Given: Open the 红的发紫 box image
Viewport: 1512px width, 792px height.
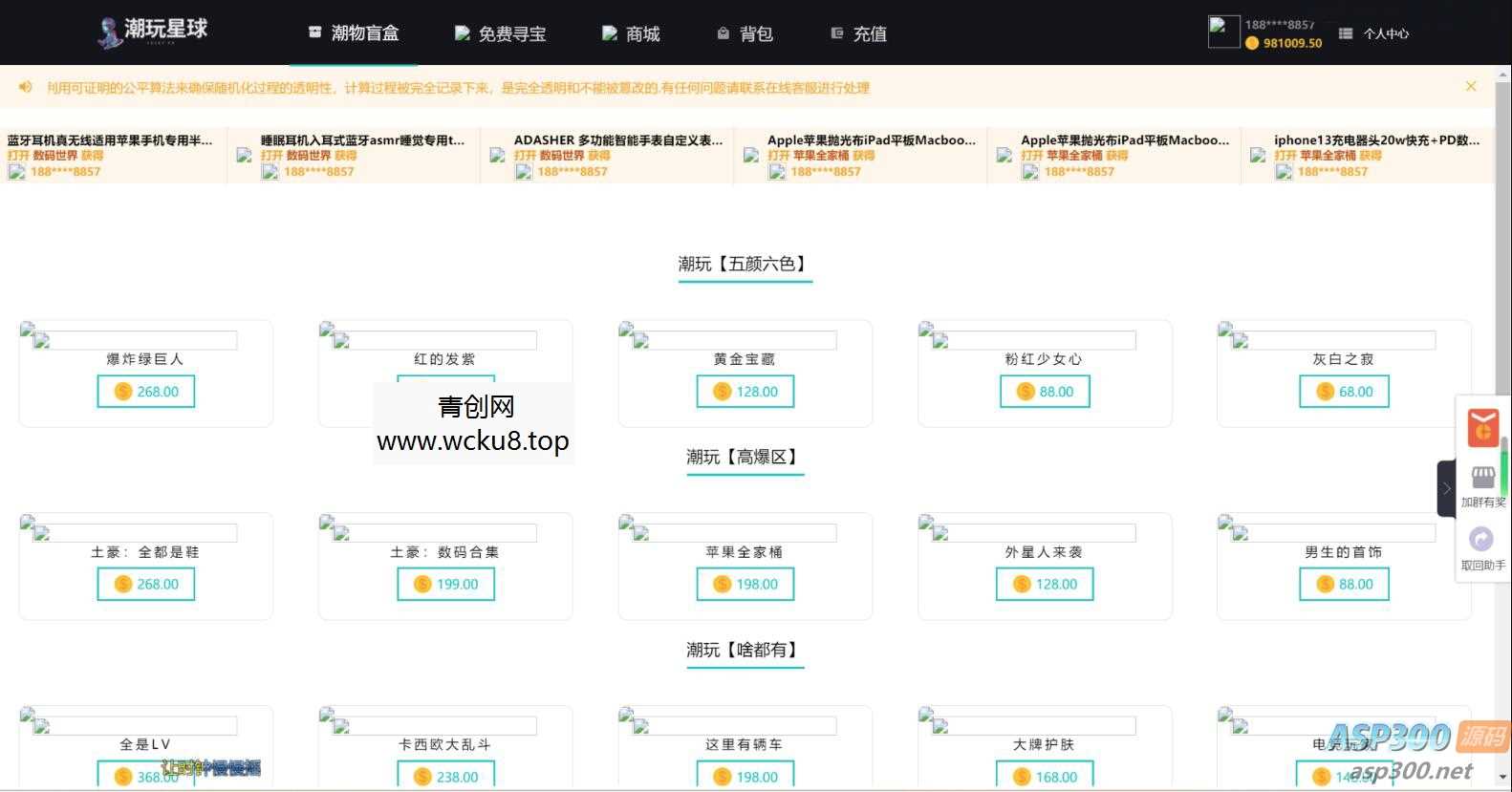Looking at the screenshot, I should coord(435,340).
